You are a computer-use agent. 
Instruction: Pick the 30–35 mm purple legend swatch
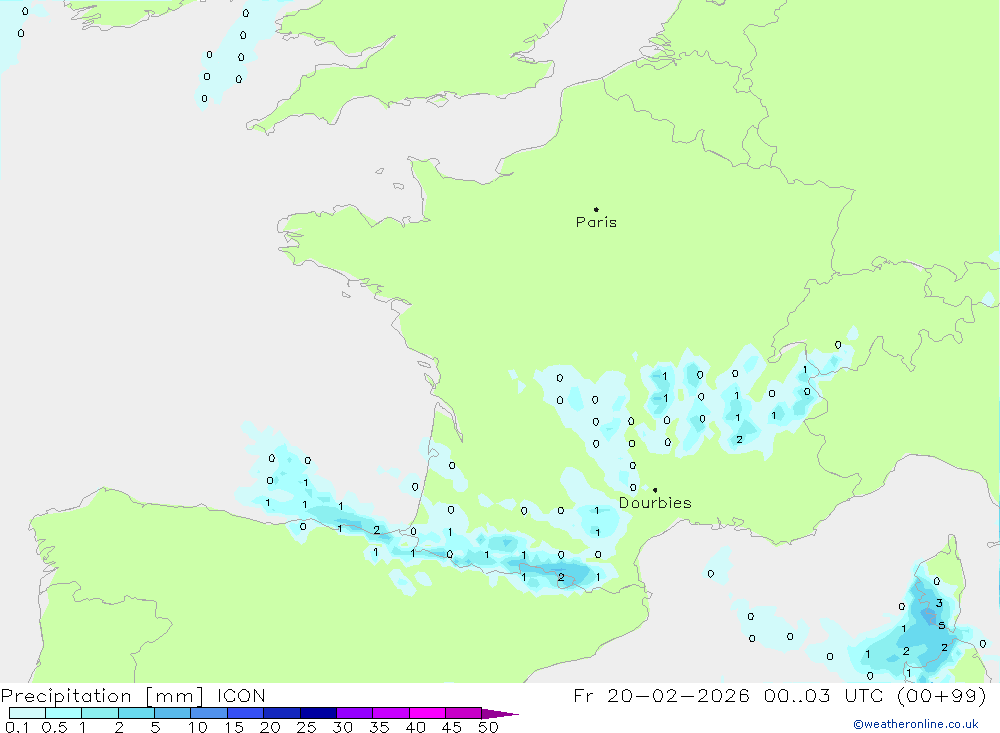tap(354, 713)
